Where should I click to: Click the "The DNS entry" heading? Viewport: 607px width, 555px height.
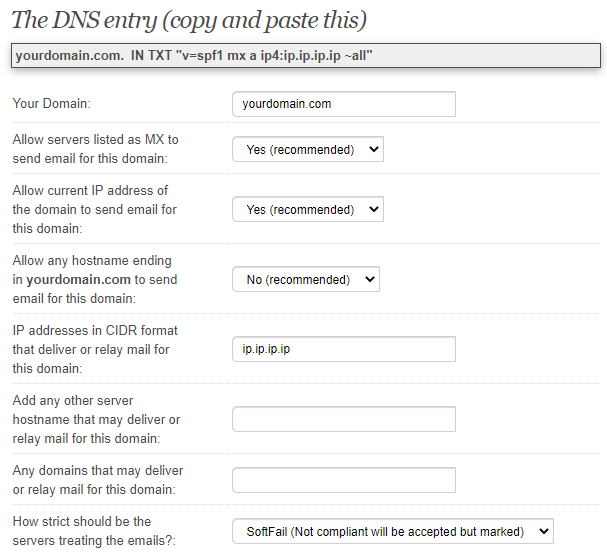(189, 19)
